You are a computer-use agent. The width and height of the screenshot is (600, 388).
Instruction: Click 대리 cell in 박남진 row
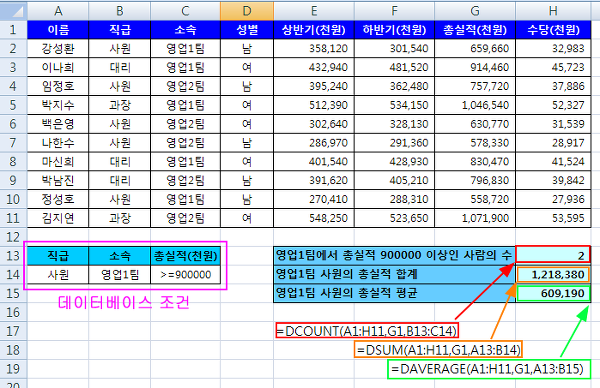tap(119, 180)
